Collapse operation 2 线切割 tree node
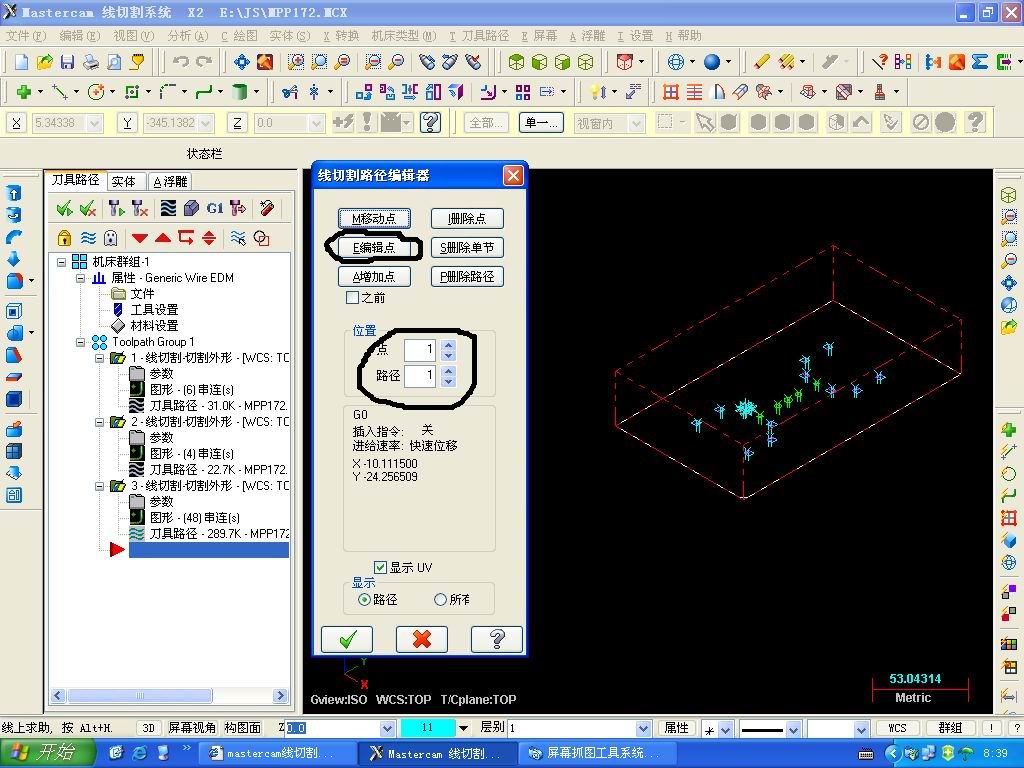1024x768 pixels. 99,422
